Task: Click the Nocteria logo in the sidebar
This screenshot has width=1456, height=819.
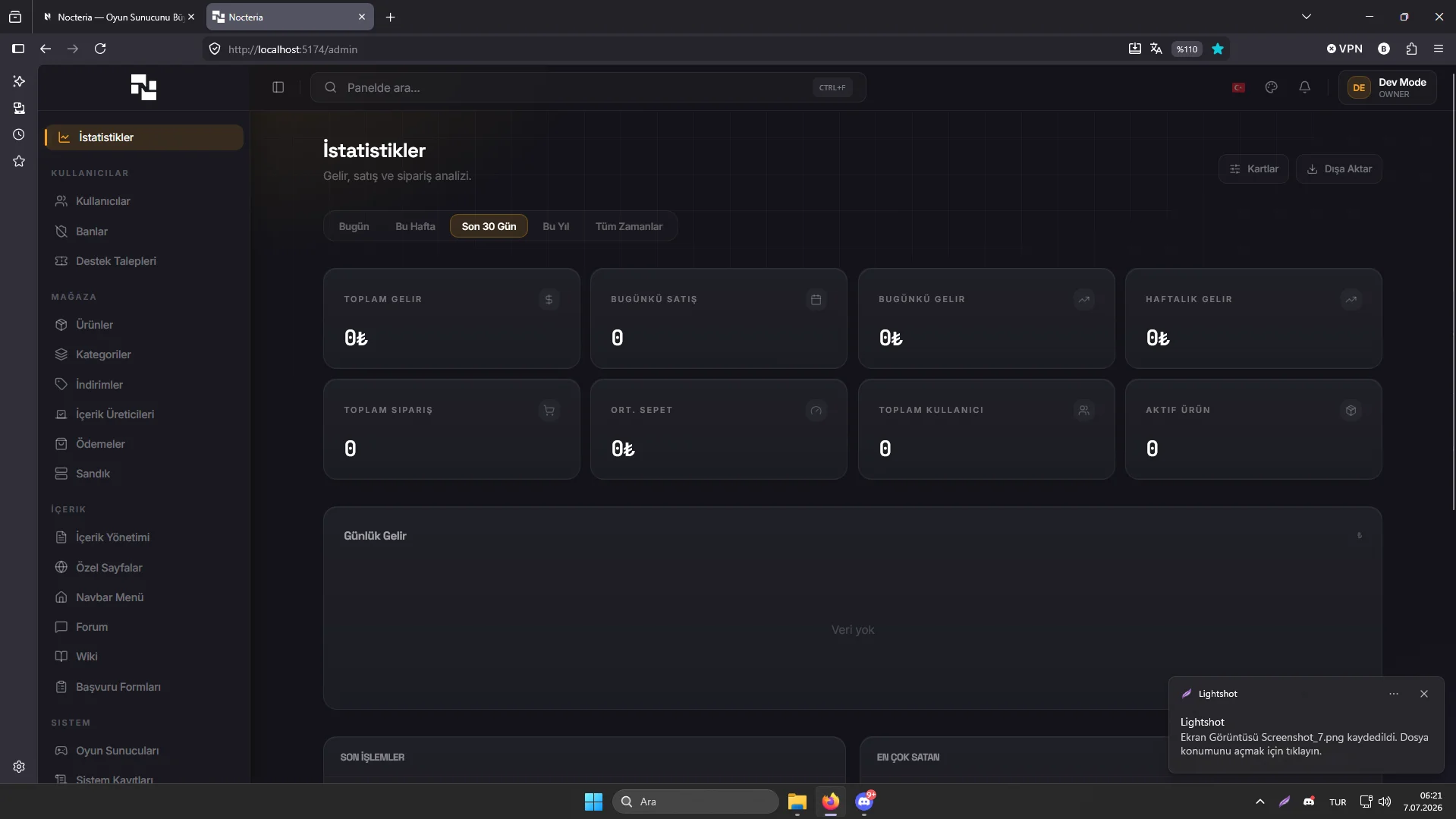Action: (x=143, y=87)
